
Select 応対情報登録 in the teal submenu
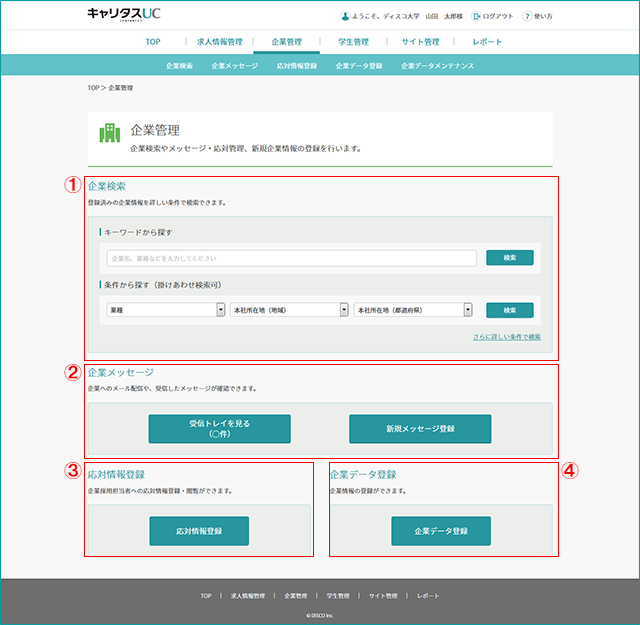coord(297,66)
